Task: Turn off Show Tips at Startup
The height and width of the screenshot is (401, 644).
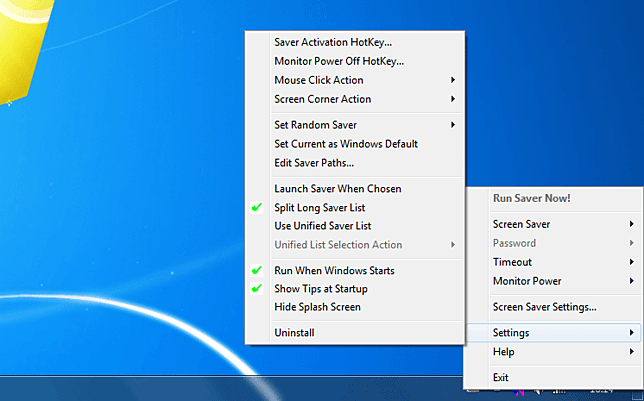Action: point(355,288)
